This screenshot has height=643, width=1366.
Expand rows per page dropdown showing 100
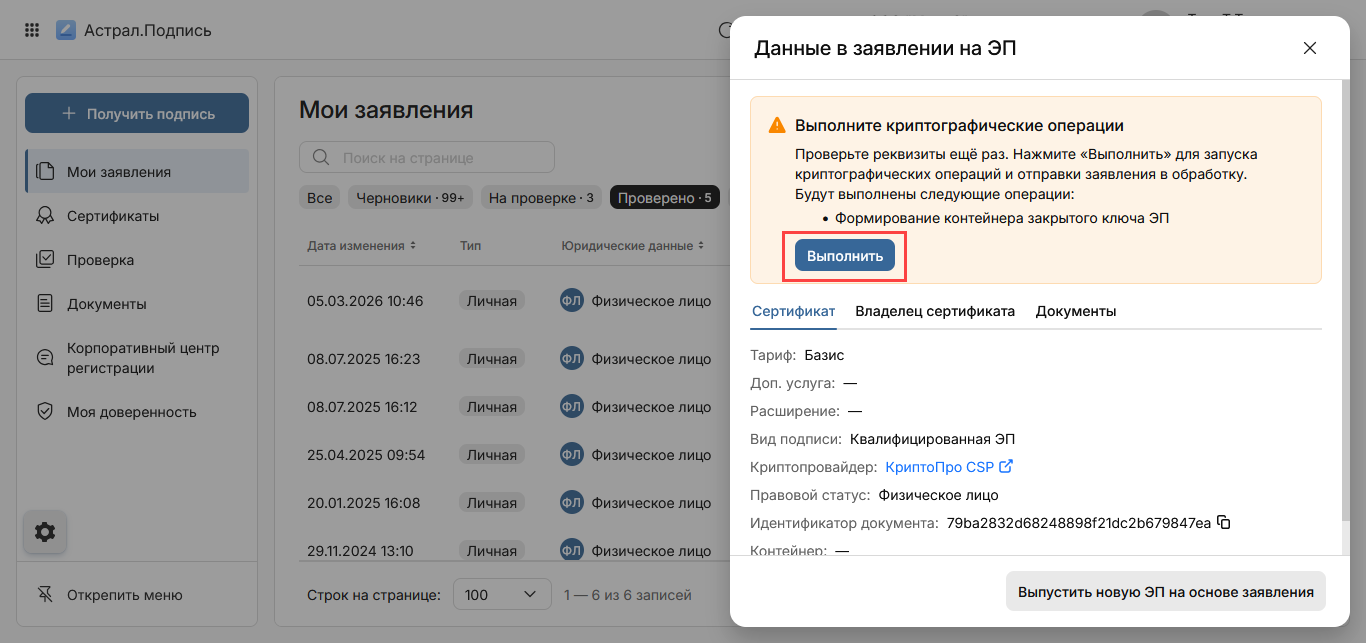click(501, 595)
